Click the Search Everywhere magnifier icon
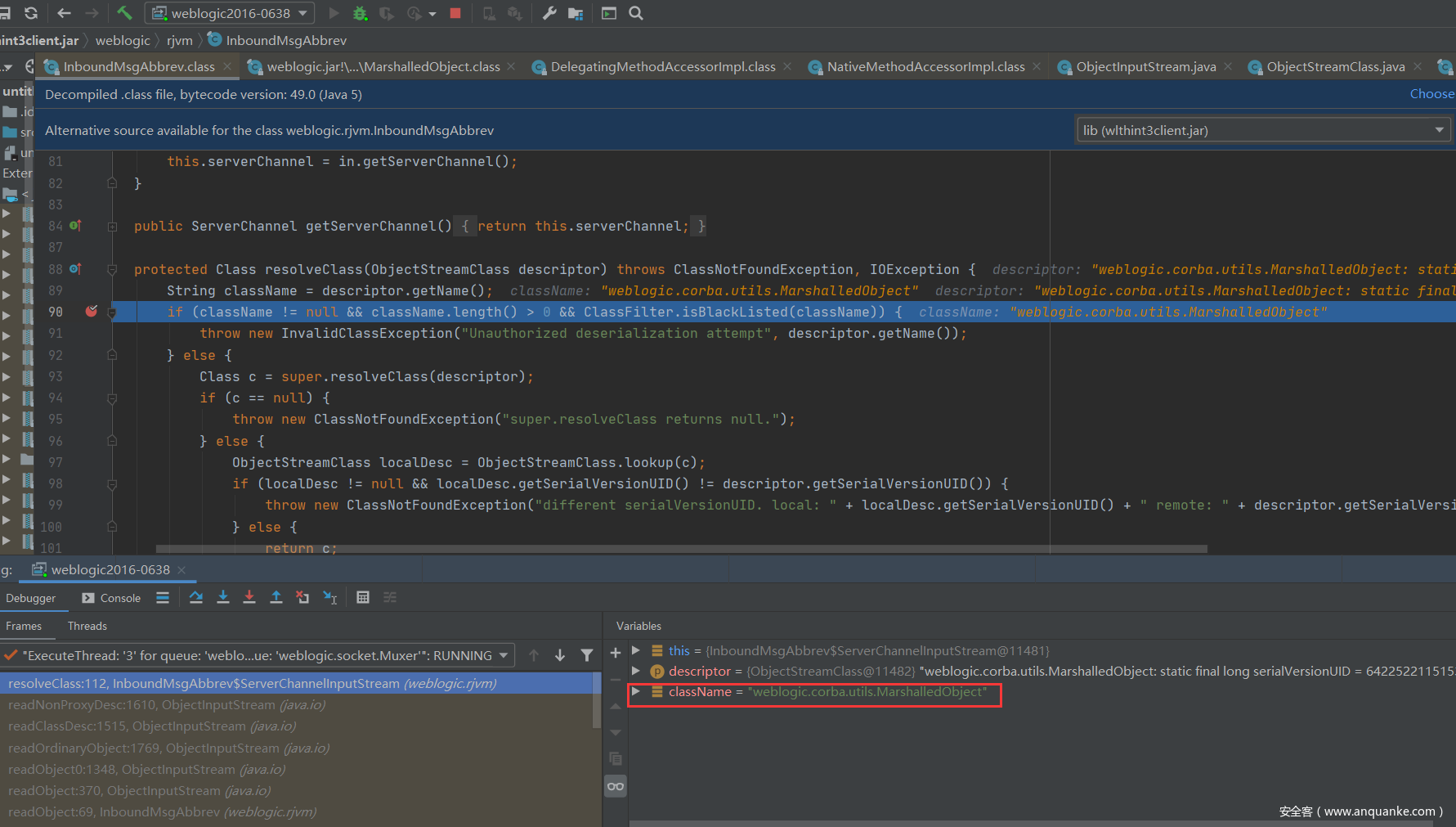 coord(636,13)
